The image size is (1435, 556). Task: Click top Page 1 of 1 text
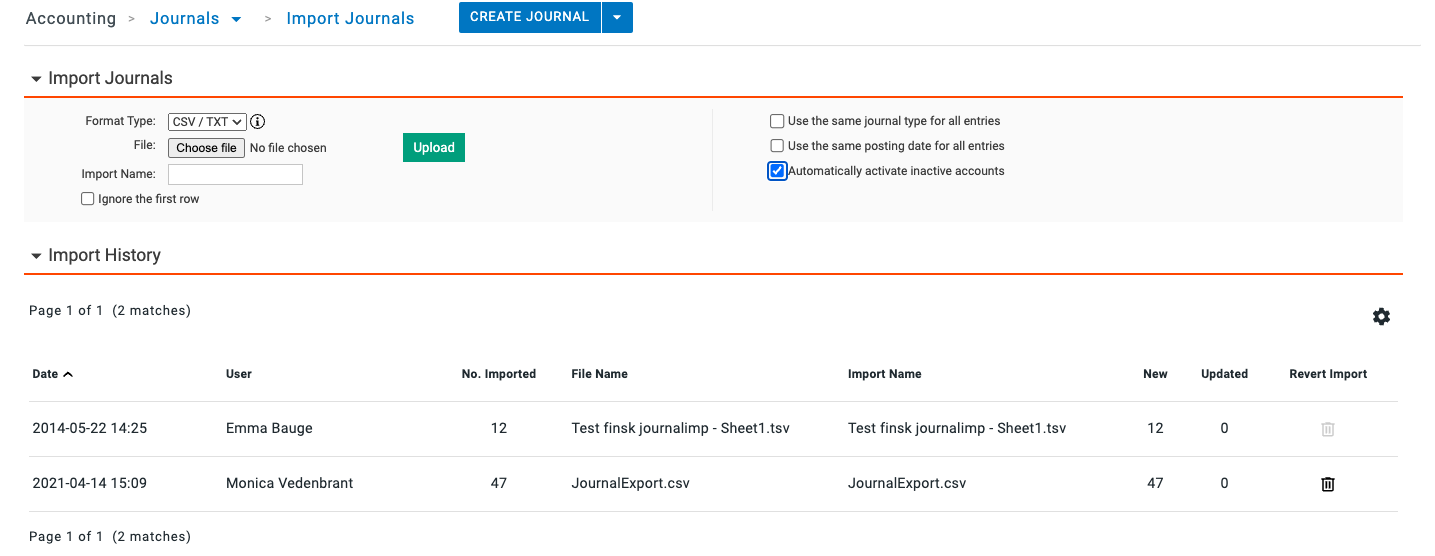(66, 311)
